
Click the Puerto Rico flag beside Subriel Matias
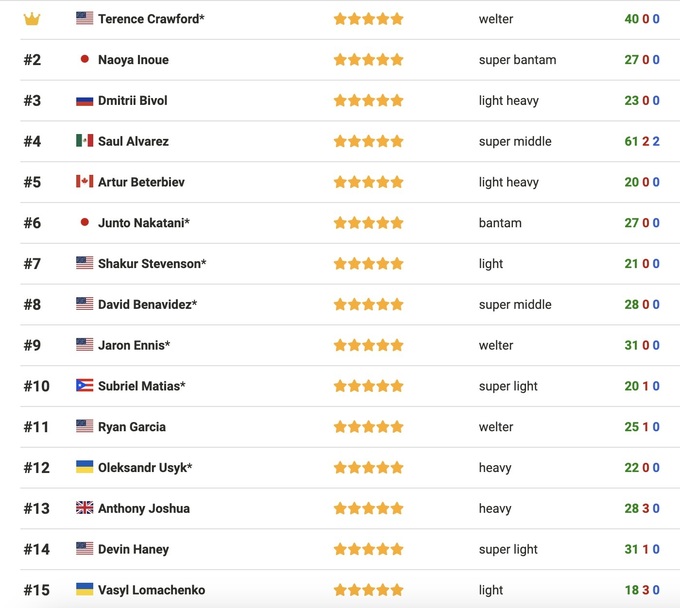[85, 386]
